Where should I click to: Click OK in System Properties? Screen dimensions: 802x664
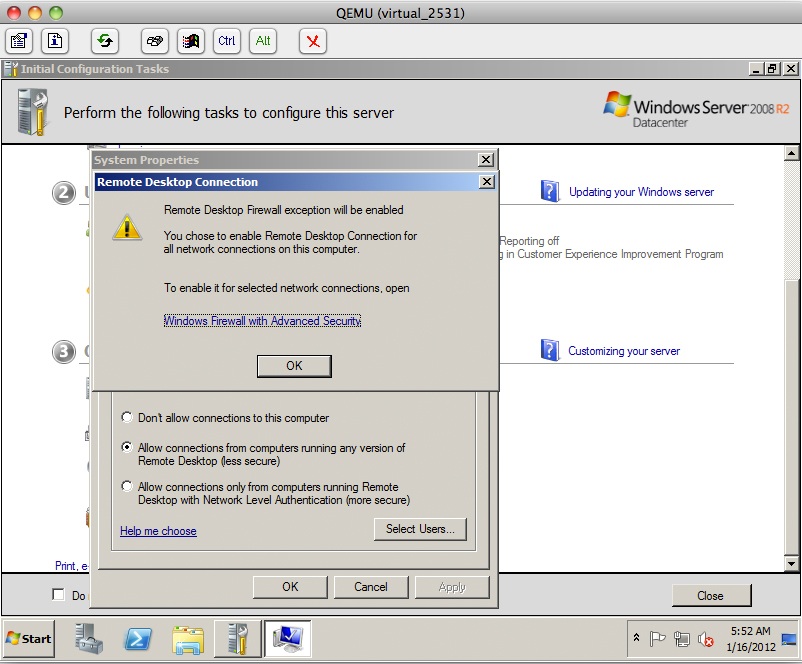[x=290, y=587]
